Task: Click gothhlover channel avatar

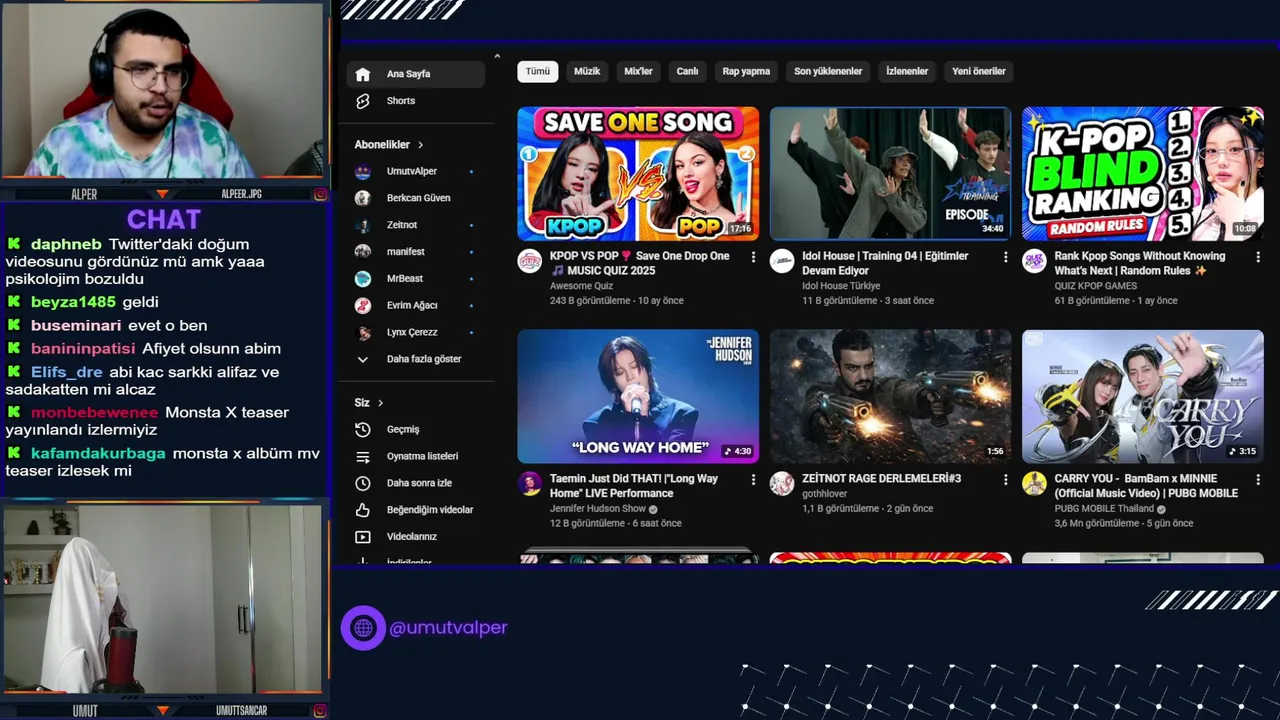Action: click(x=782, y=484)
